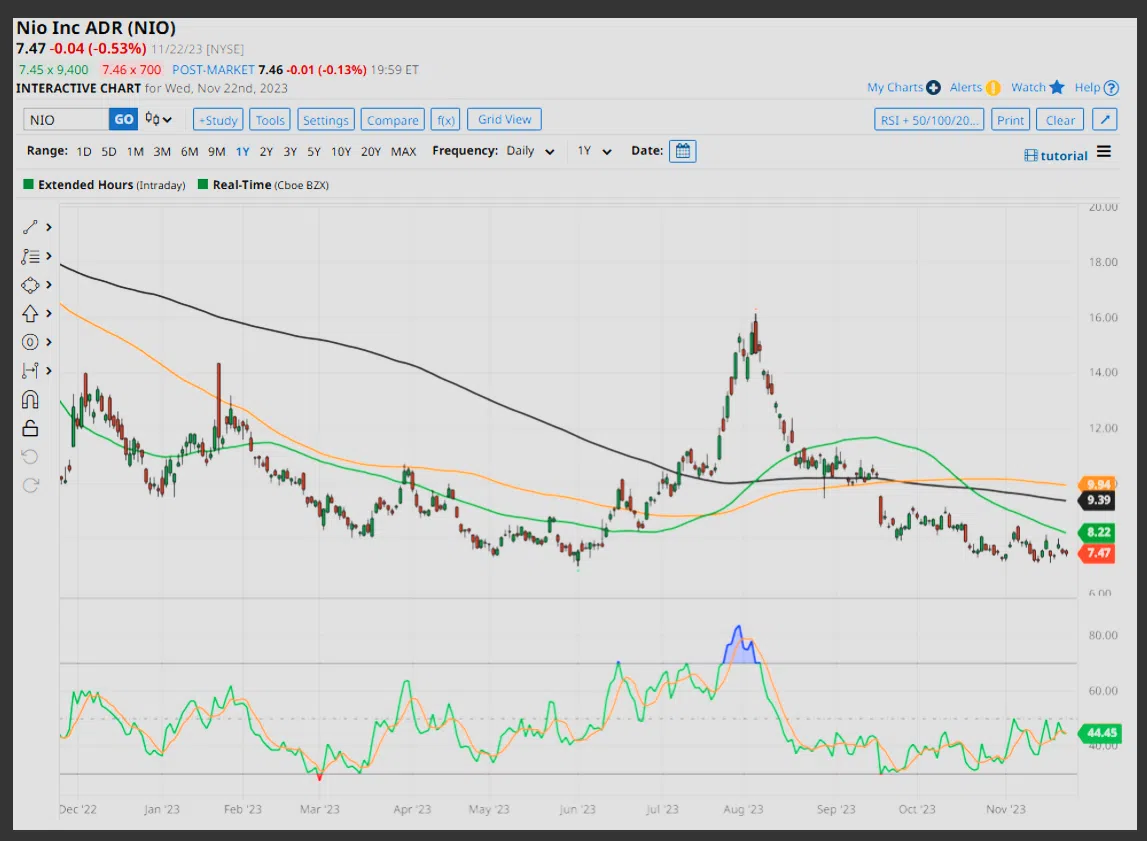This screenshot has width=1147, height=841.
Task: Click the Compare button
Action: pos(393,119)
